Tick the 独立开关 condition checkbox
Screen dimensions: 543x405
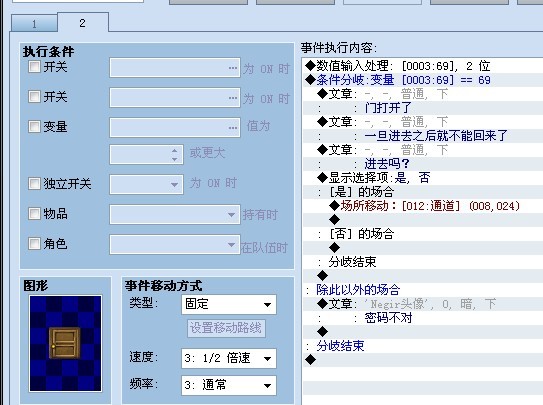coord(34,183)
